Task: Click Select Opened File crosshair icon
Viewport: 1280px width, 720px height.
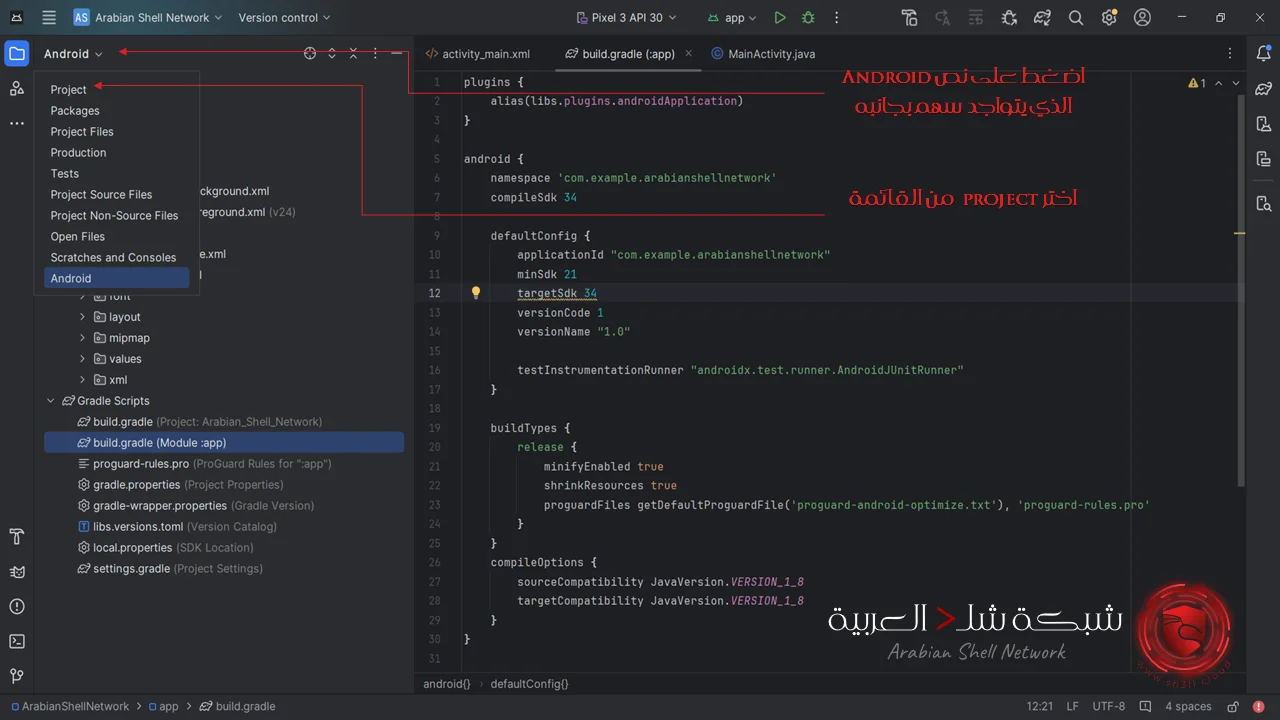Action: click(310, 54)
